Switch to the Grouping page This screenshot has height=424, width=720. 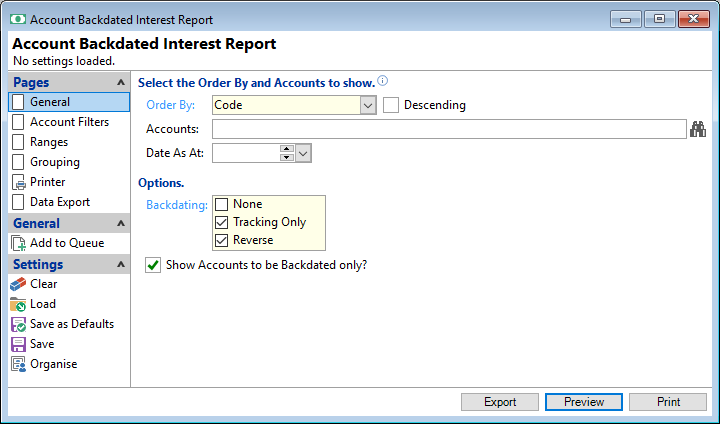55,162
